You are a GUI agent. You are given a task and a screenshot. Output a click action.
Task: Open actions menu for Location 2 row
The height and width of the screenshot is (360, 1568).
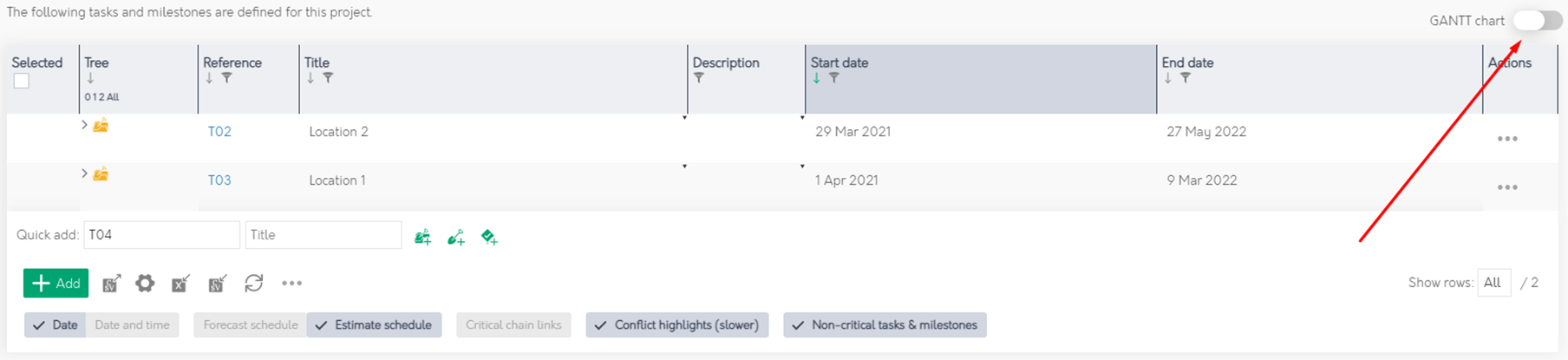[x=1507, y=139]
